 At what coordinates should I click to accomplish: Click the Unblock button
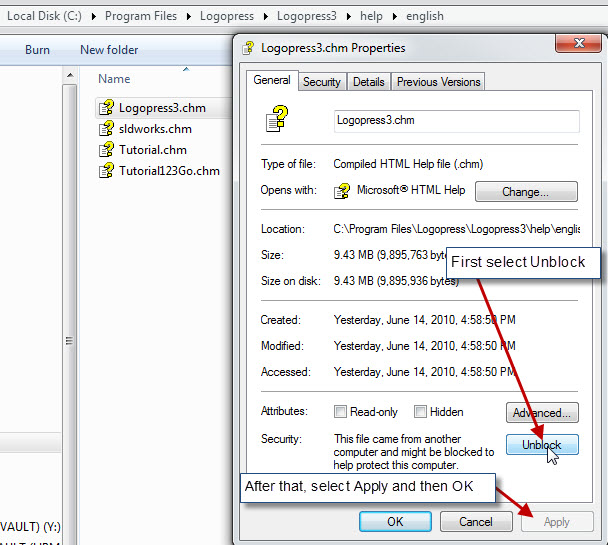(542, 444)
